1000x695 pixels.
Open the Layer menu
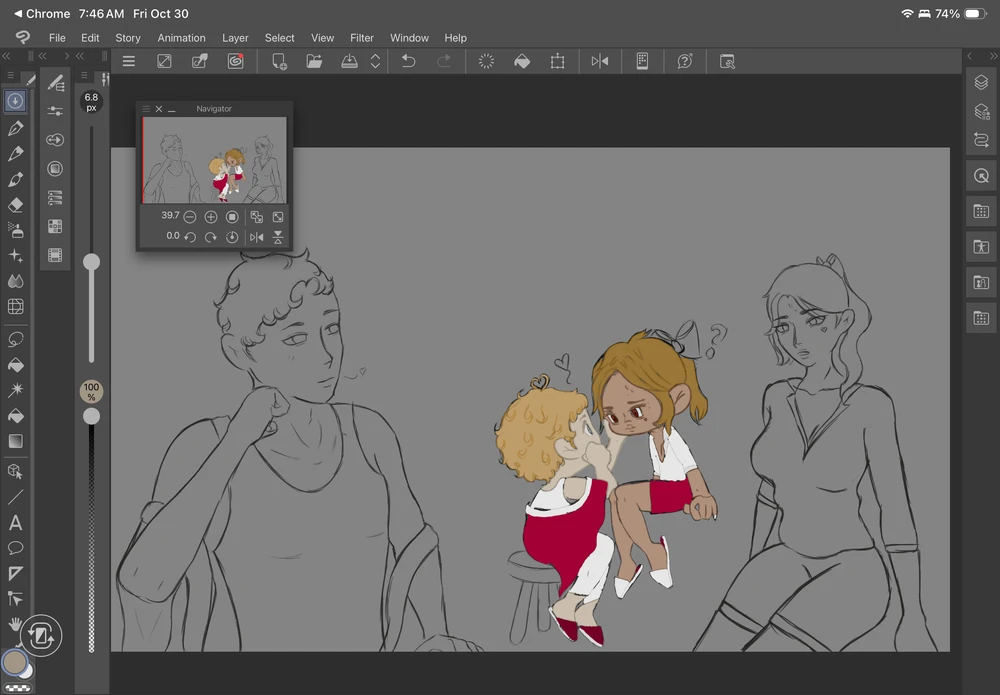pos(235,38)
